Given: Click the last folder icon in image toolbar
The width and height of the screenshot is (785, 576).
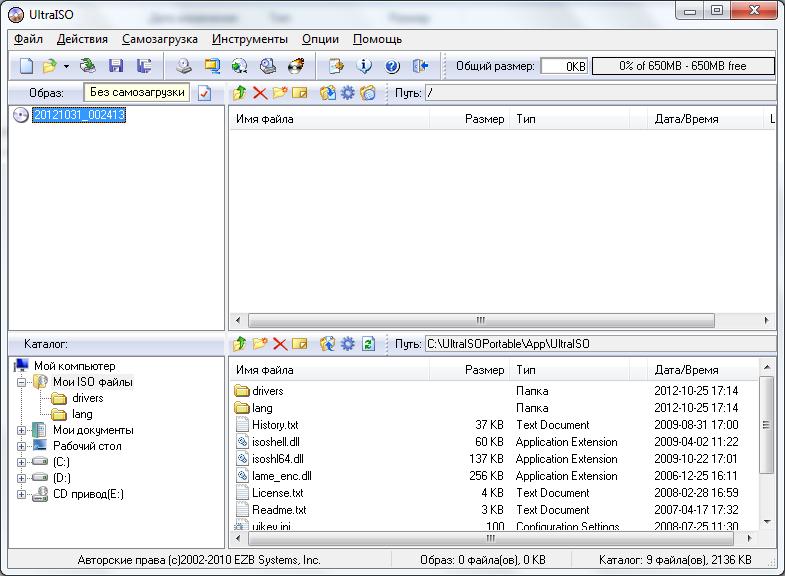Looking at the screenshot, I should 367,93.
